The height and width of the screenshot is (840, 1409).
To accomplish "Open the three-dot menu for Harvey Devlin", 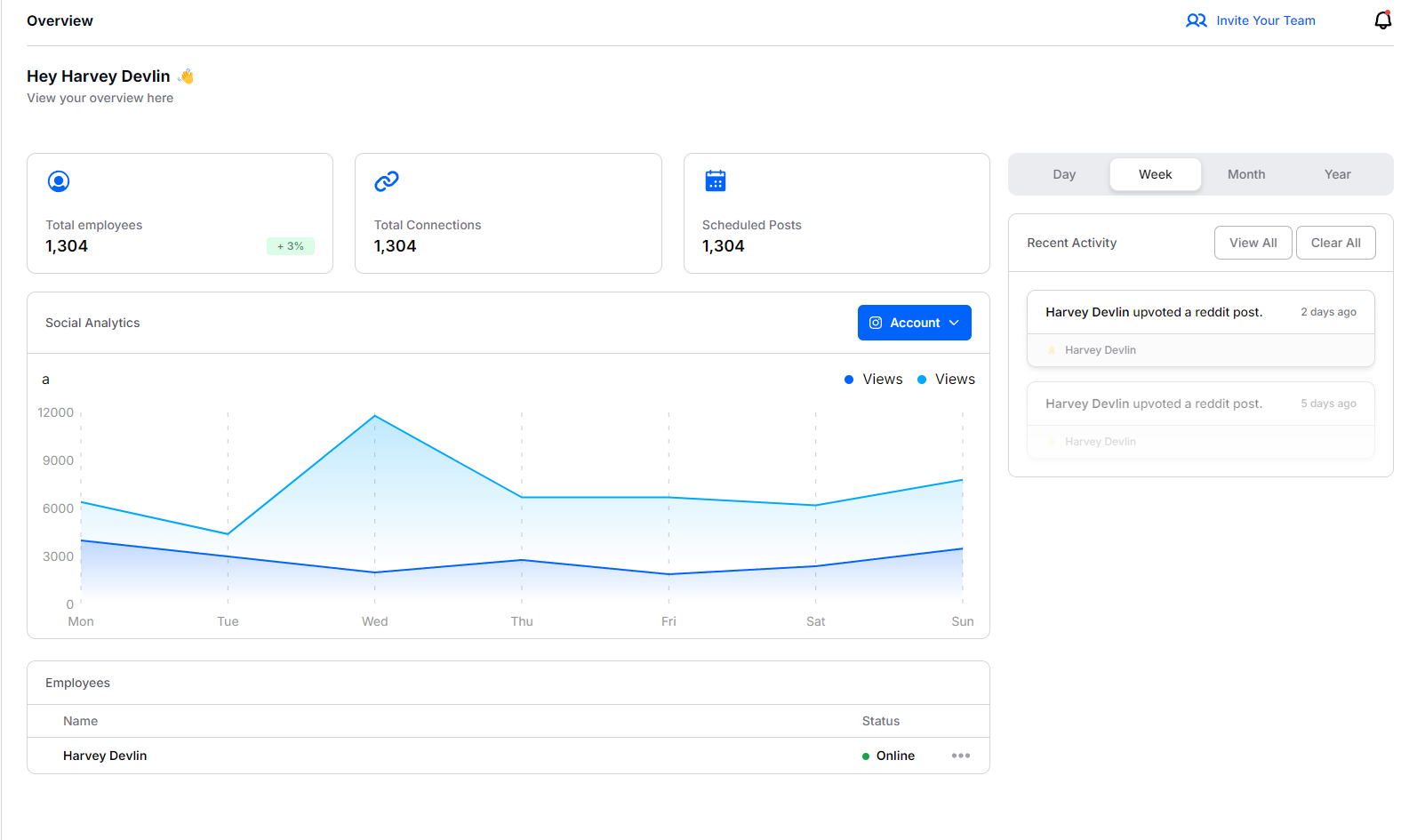I will (961, 756).
